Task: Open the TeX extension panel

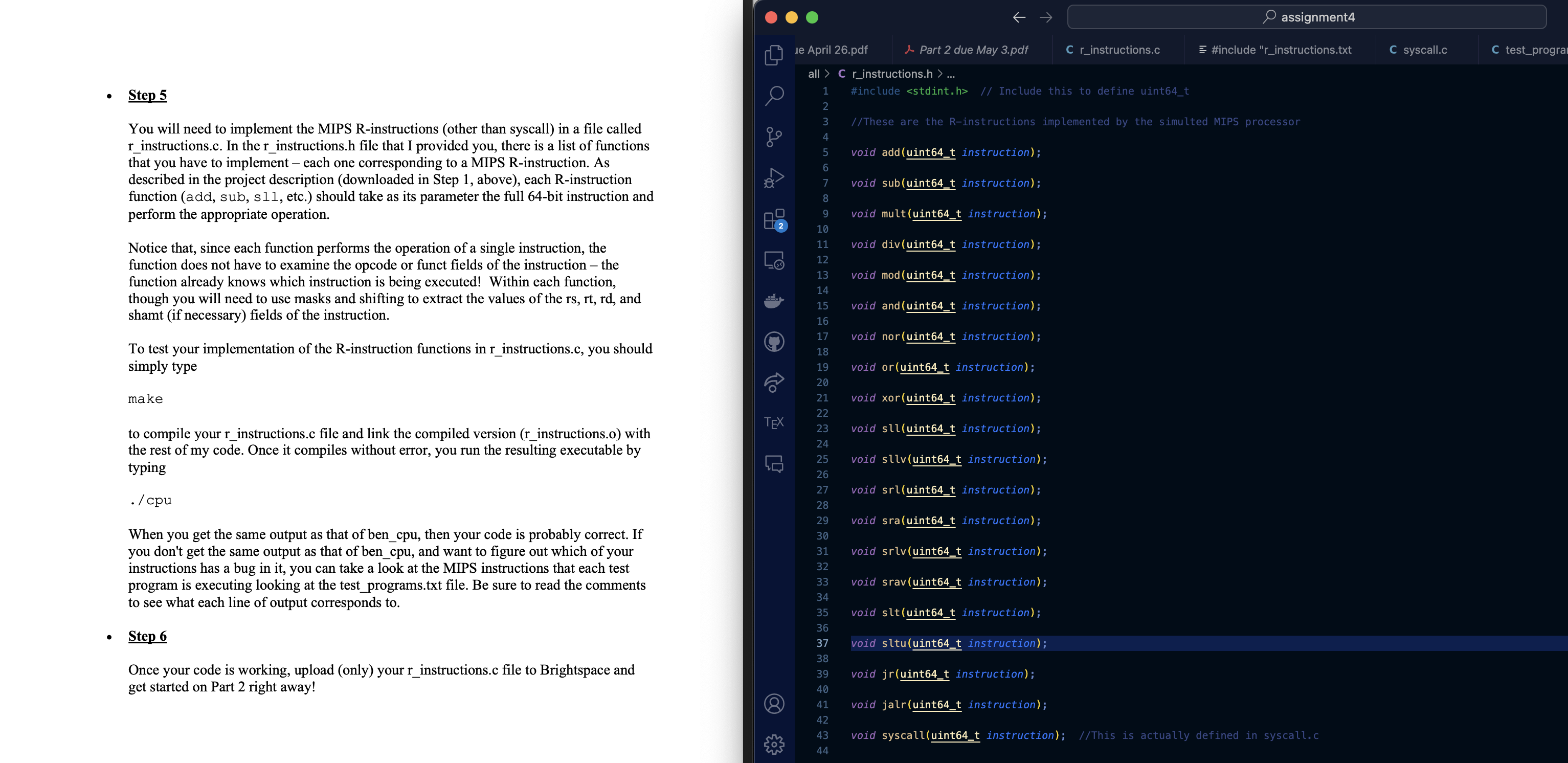Action: [x=774, y=420]
